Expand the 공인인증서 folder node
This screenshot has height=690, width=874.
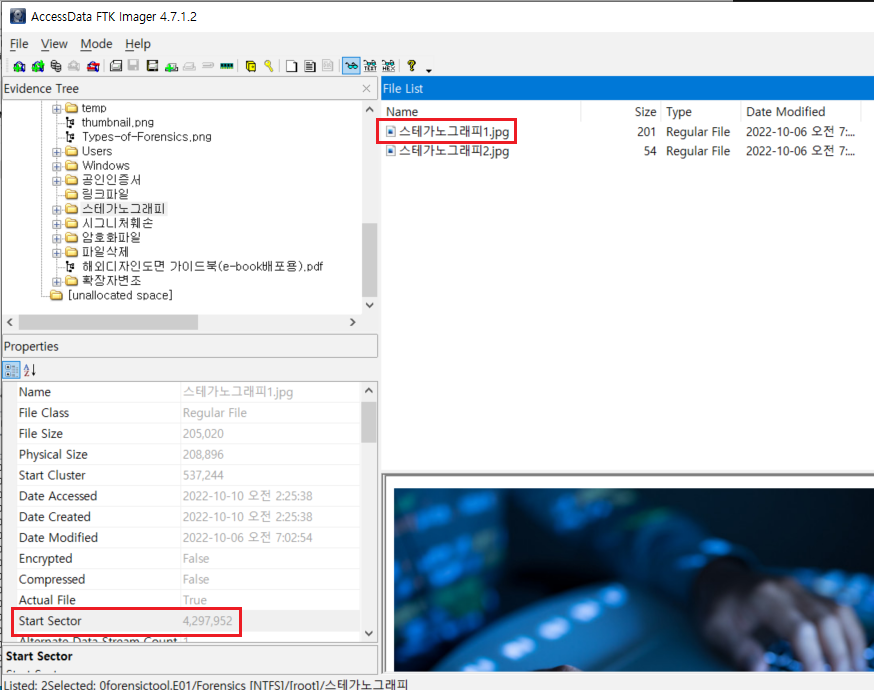coord(57,181)
